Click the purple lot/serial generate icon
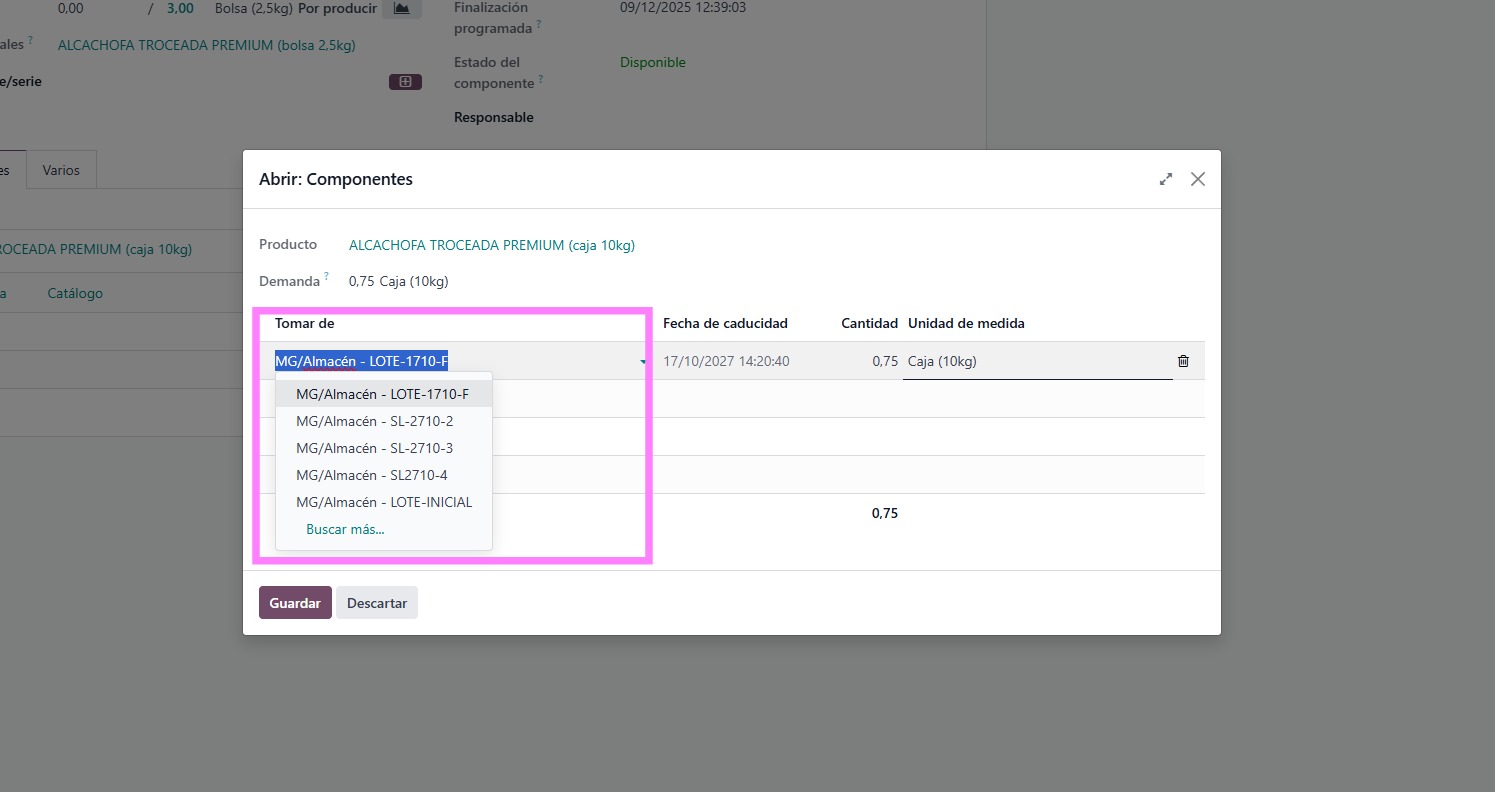 (405, 82)
